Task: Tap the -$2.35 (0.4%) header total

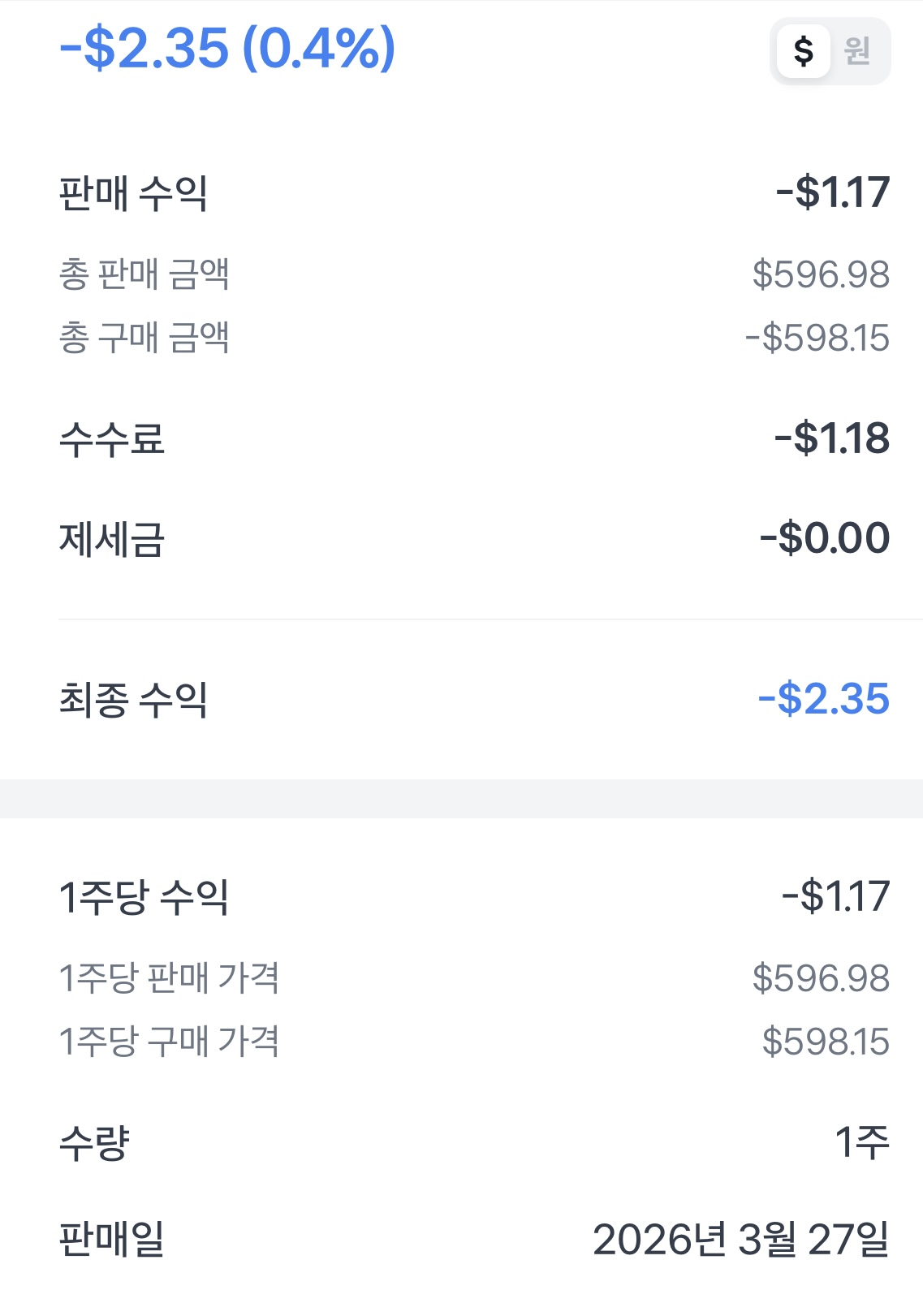Action: point(227,48)
